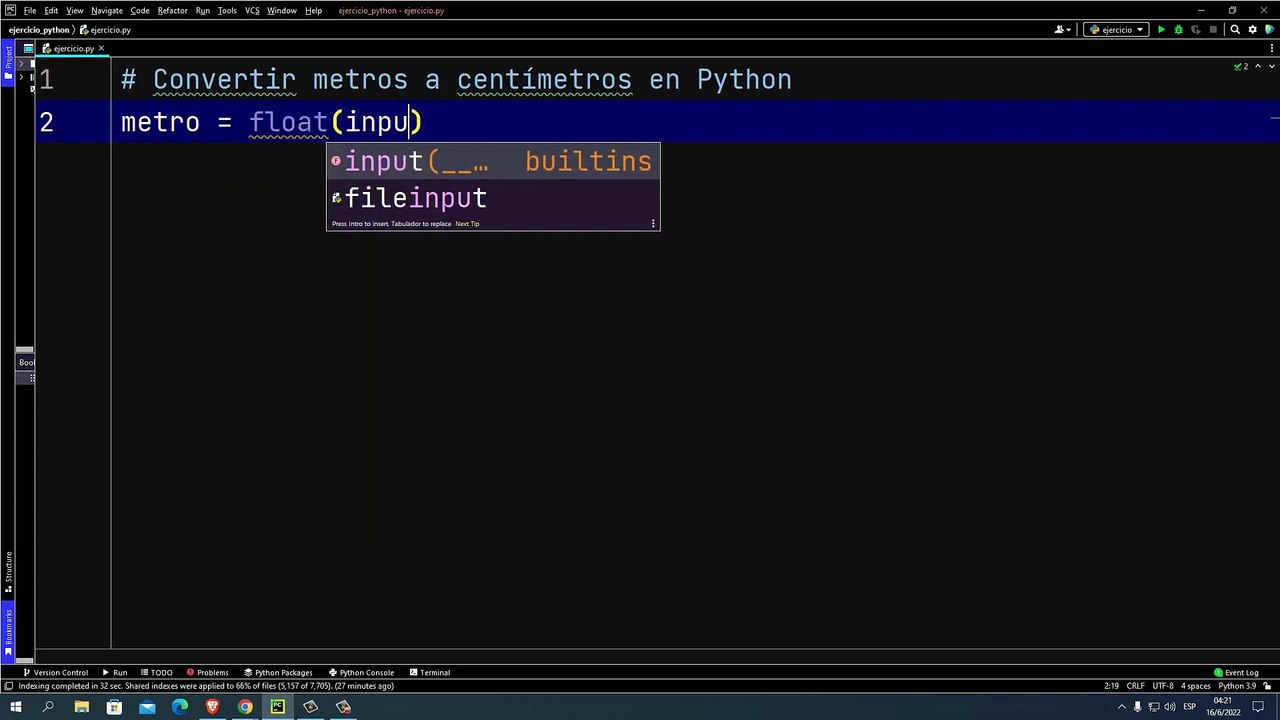Image resolution: width=1280 pixels, height=720 pixels.
Task: Open the Refactor menu
Action: point(172,11)
